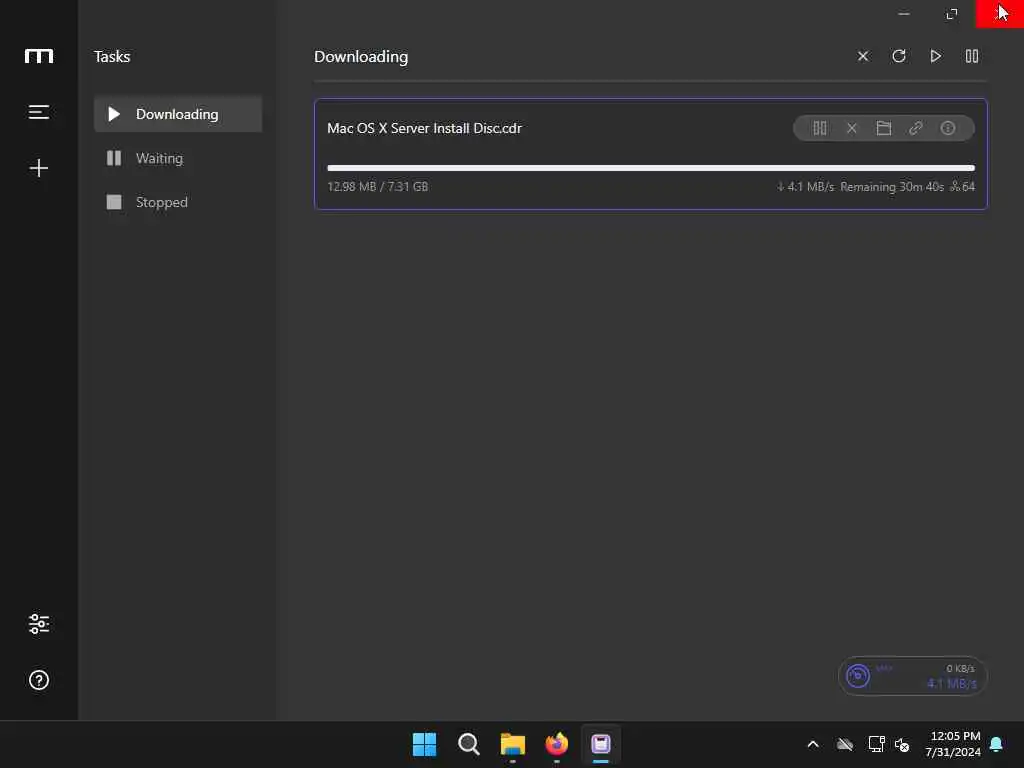Show hidden system tray icons
The height and width of the screenshot is (768, 1024).
tap(813, 744)
